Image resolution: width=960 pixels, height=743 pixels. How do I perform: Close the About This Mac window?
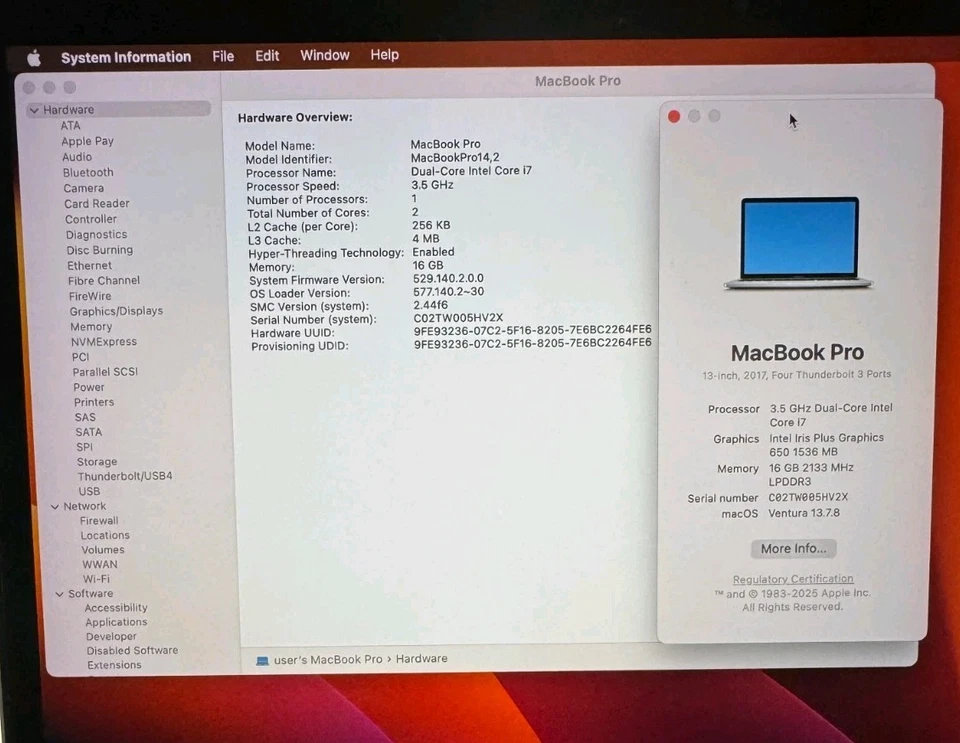pos(674,117)
